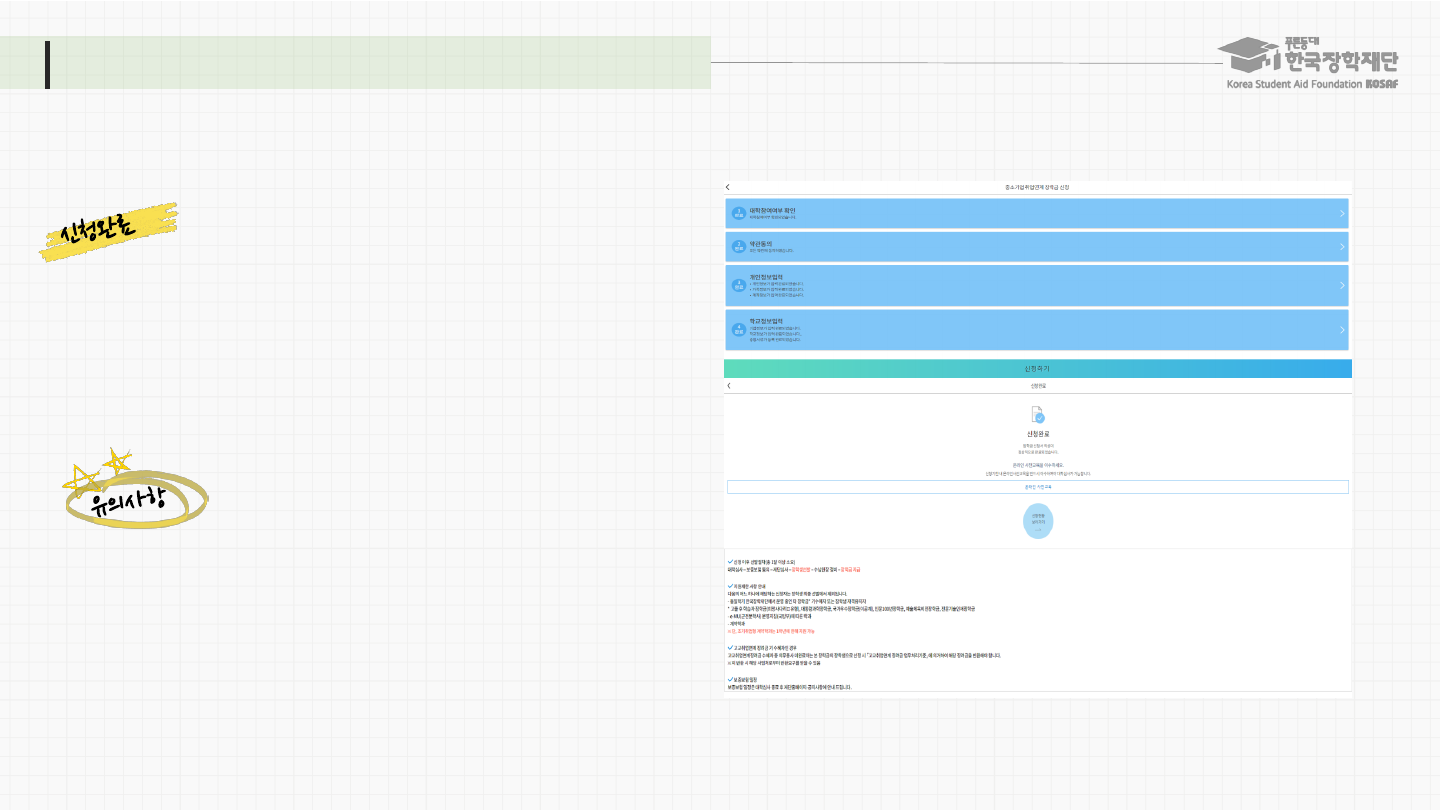Click the document checkmark icon above 신청완료
1440x810 pixels.
click(x=1038, y=415)
